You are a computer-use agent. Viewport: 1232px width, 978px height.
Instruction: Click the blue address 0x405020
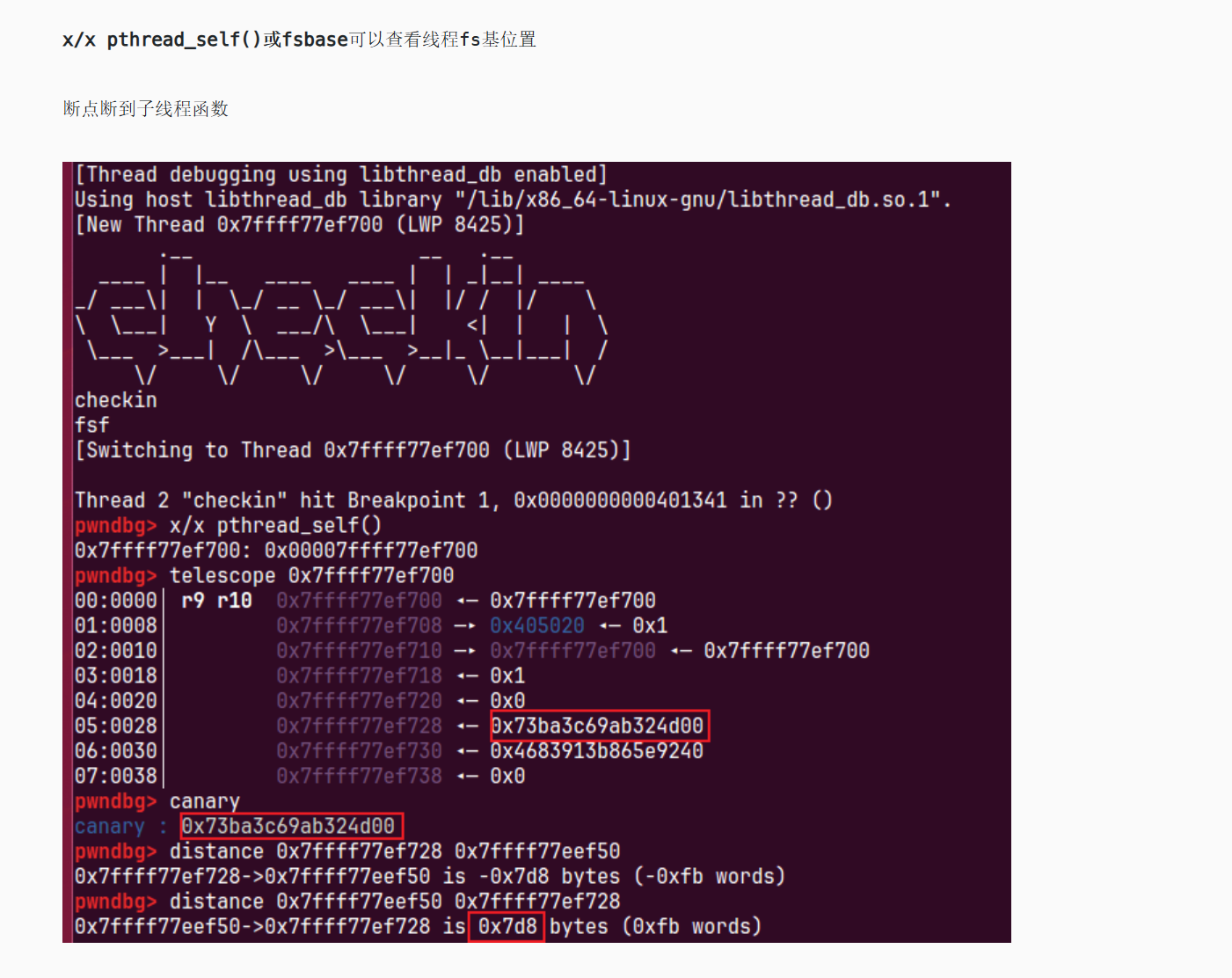[x=536, y=625]
